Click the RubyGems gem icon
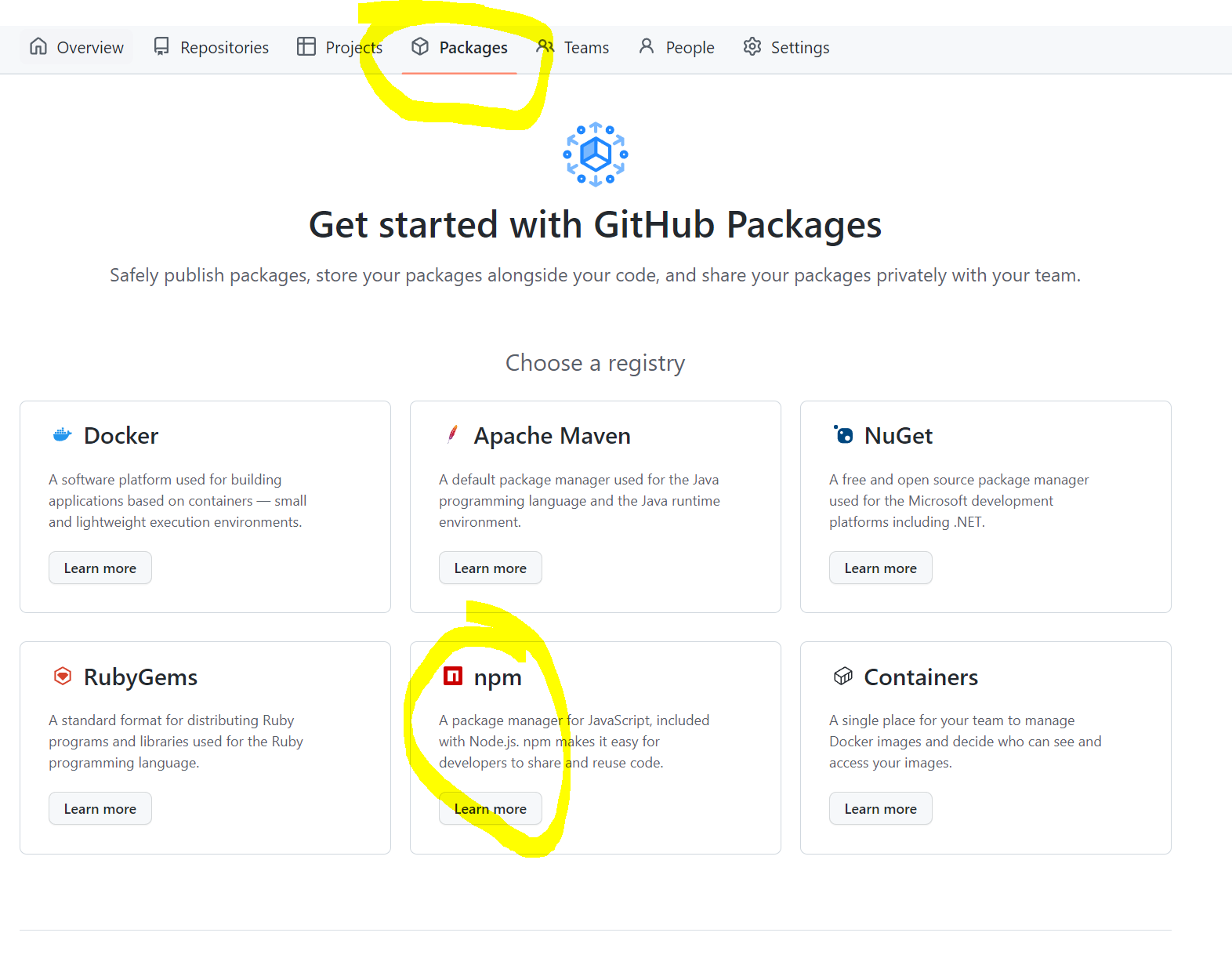Image resolution: width=1232 pixels, height=958 pixels. pyautogui.click(x=62, y=676)
